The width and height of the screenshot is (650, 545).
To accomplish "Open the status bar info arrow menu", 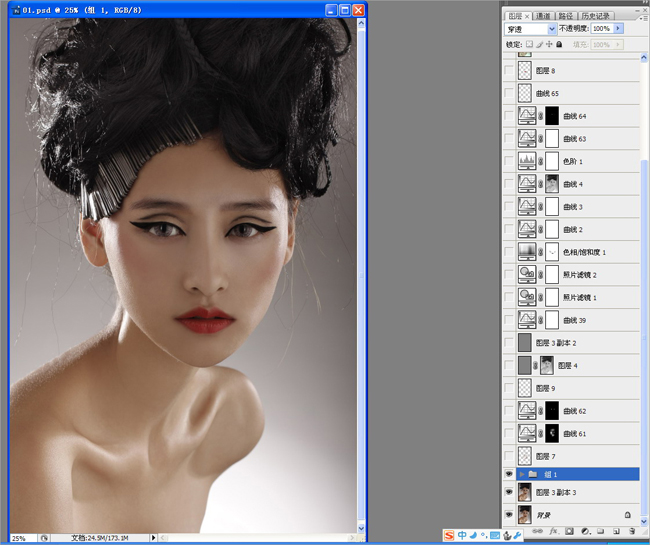I will tap(153, 538).
